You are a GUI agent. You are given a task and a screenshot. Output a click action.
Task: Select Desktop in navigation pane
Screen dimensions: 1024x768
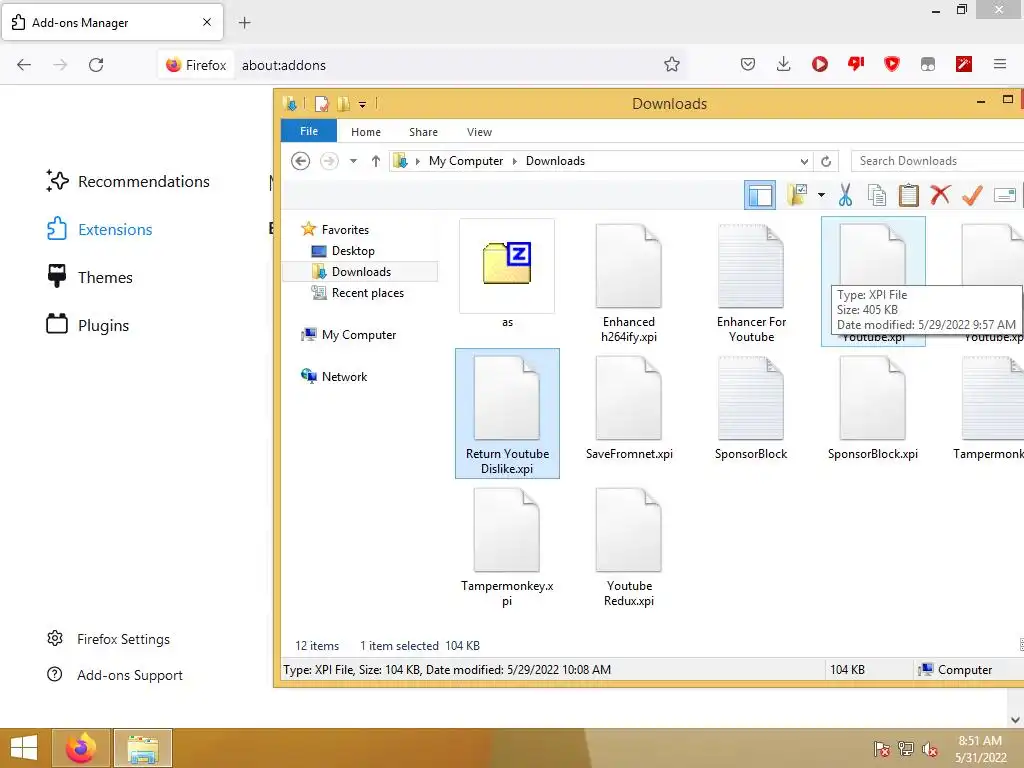pos(353,251)
